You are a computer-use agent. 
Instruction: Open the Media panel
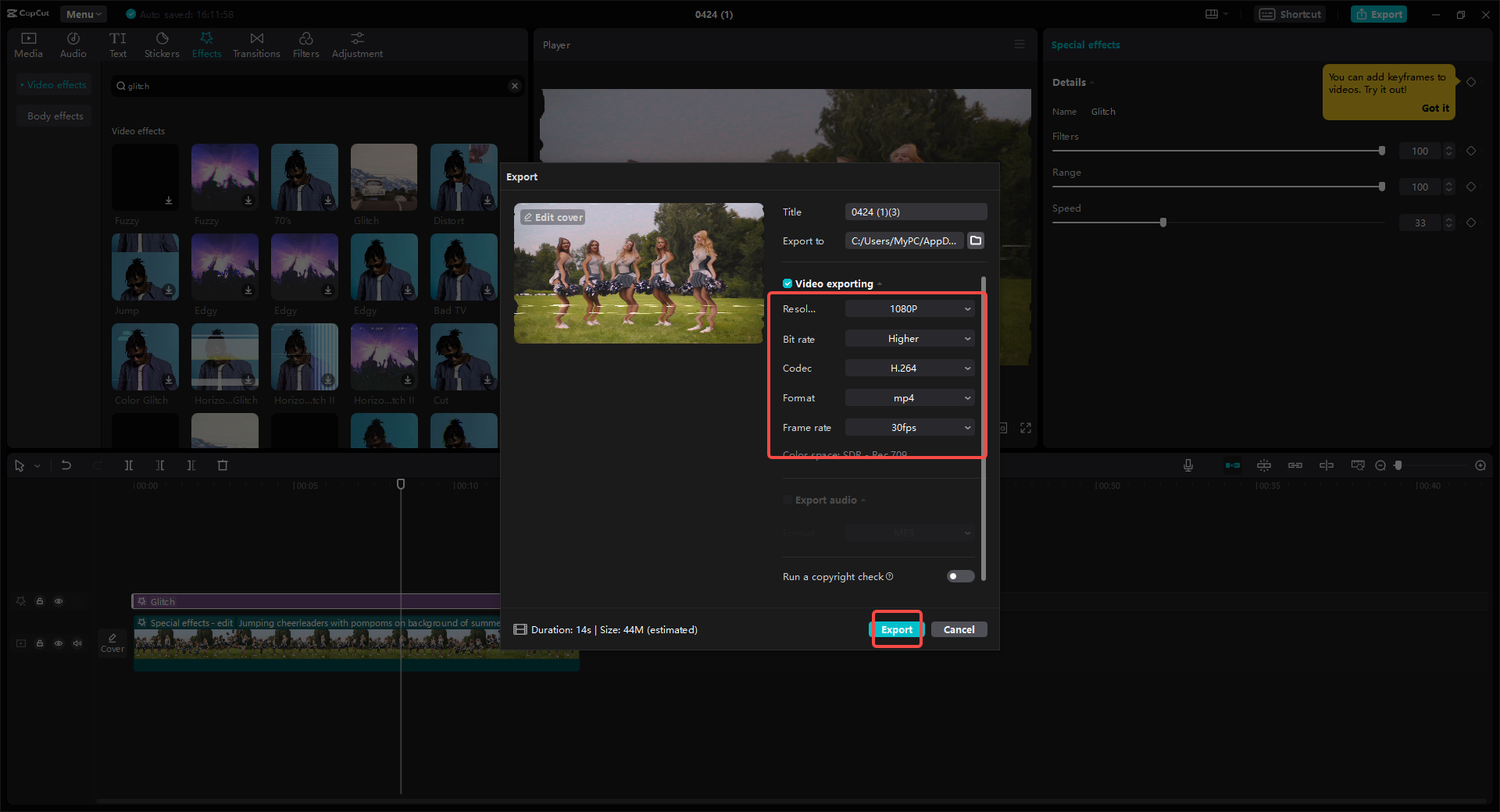[x=27, y=43]
